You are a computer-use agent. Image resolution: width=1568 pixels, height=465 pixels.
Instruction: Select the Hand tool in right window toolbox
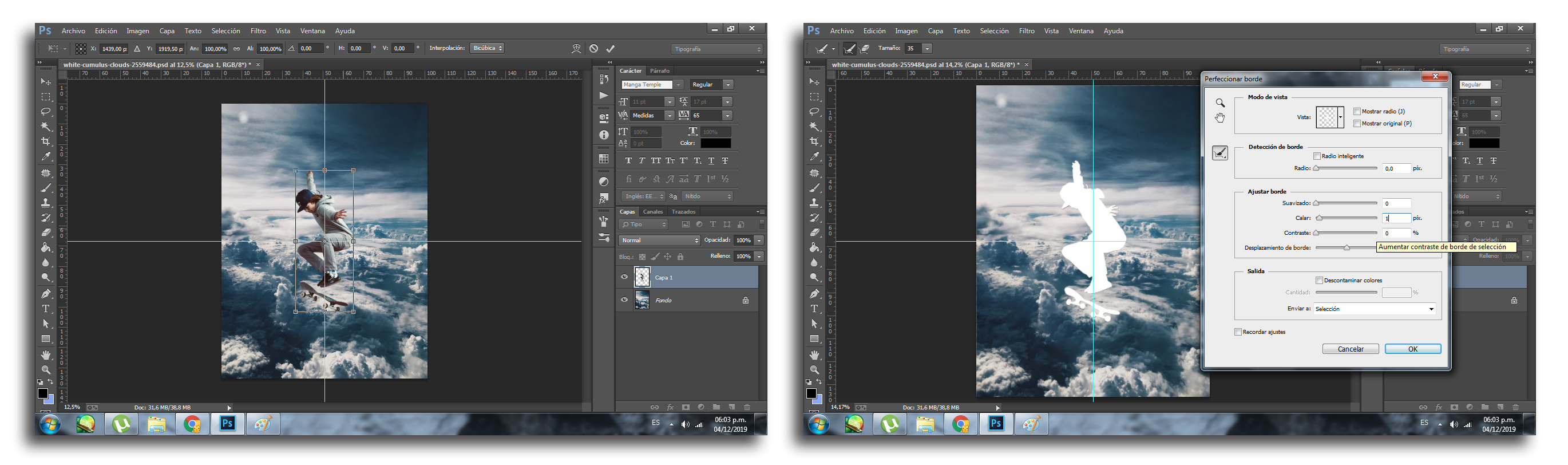[814, 354]
